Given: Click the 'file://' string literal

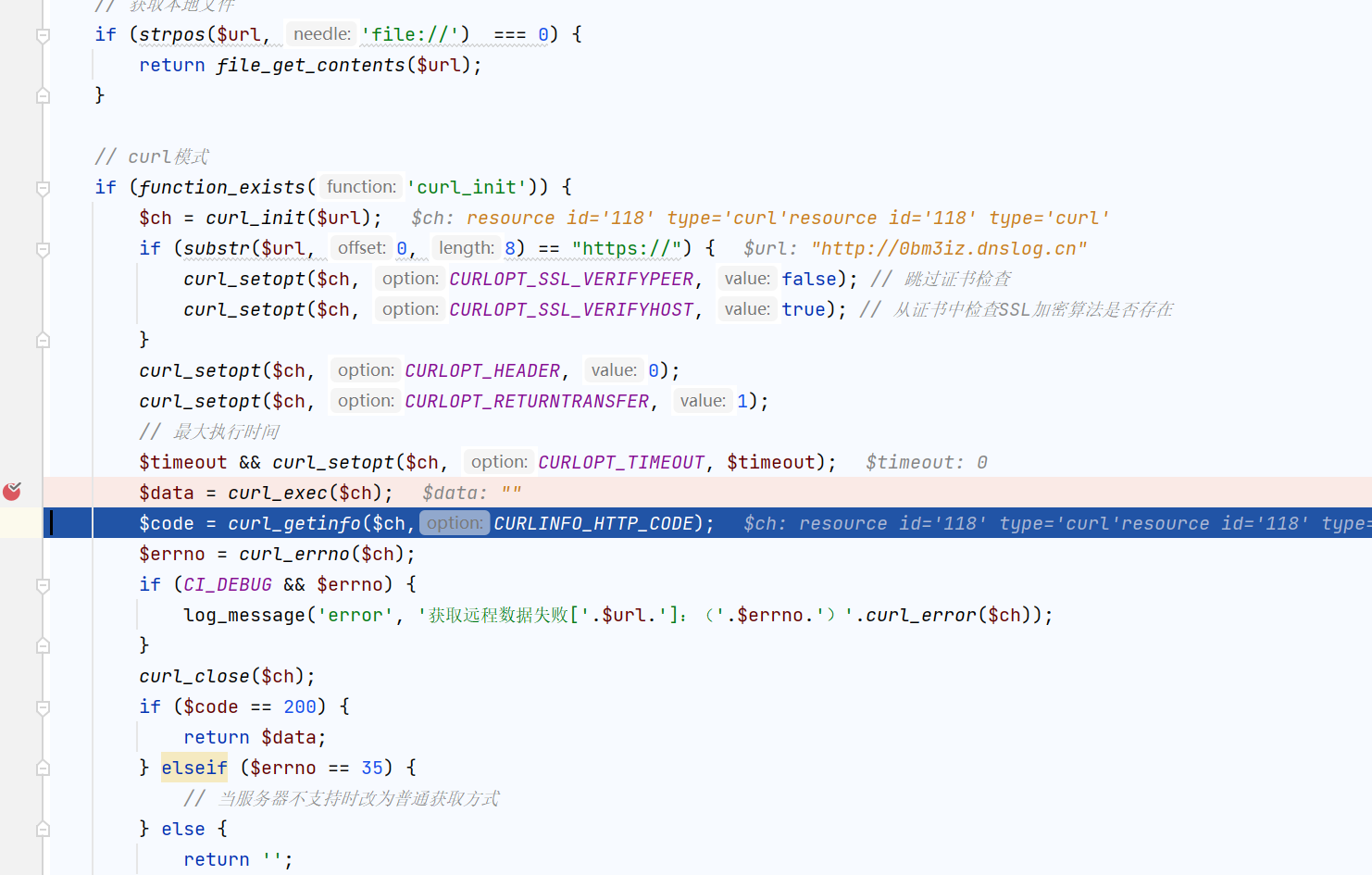Looking at the screenshot, I should pyautogui.click(x=409, y=34).
